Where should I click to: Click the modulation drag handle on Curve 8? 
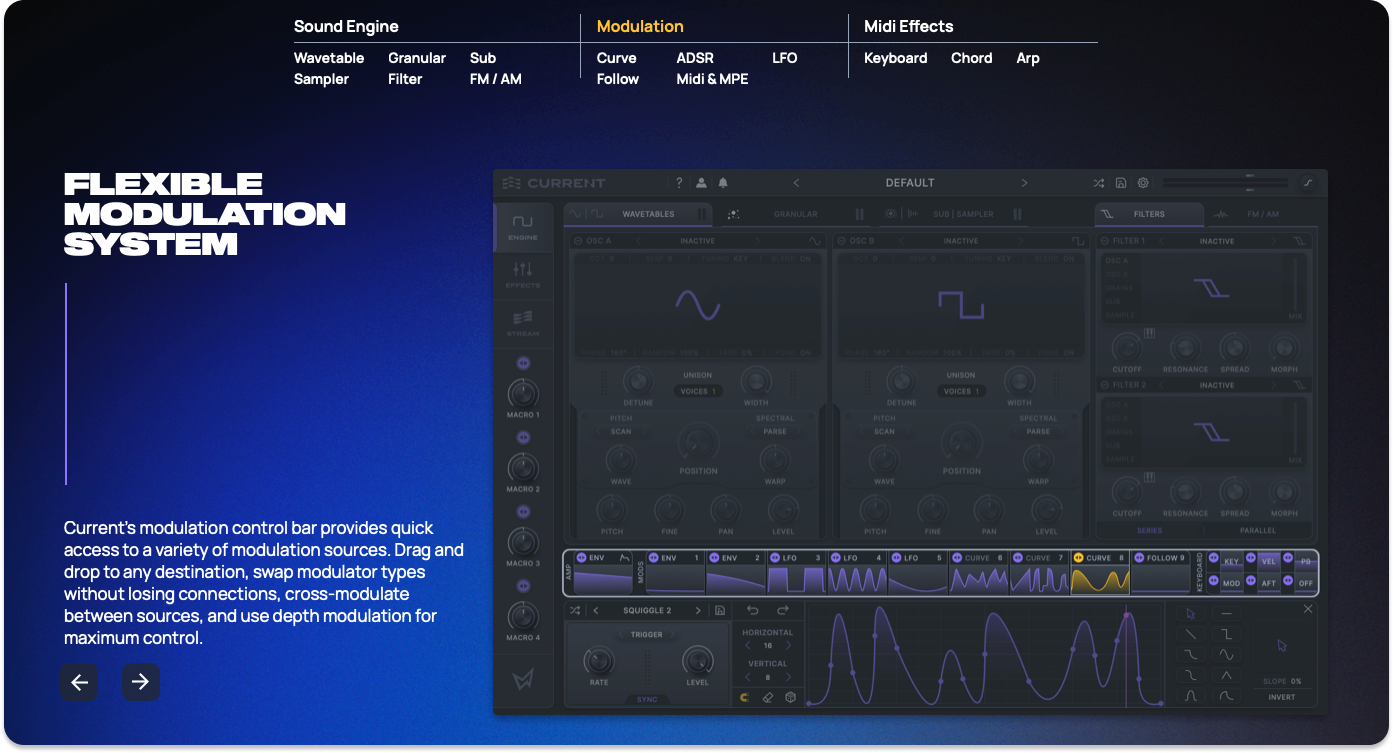tap(1079, 558)
